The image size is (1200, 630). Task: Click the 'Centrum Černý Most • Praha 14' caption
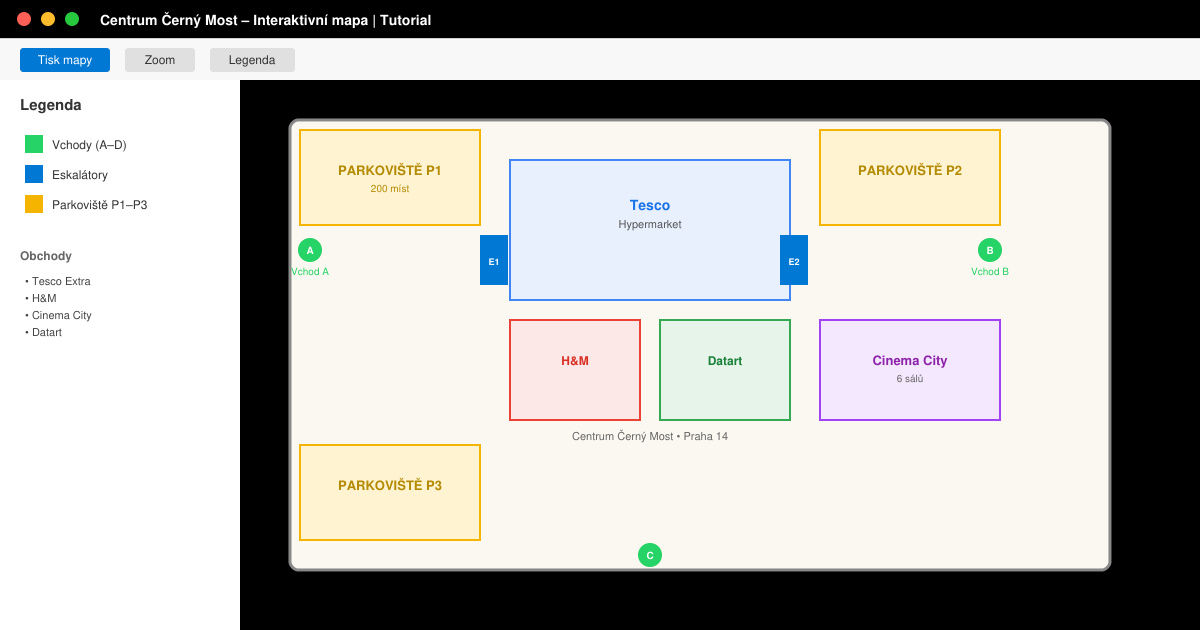pyautogui.click(x=650, y=436)
